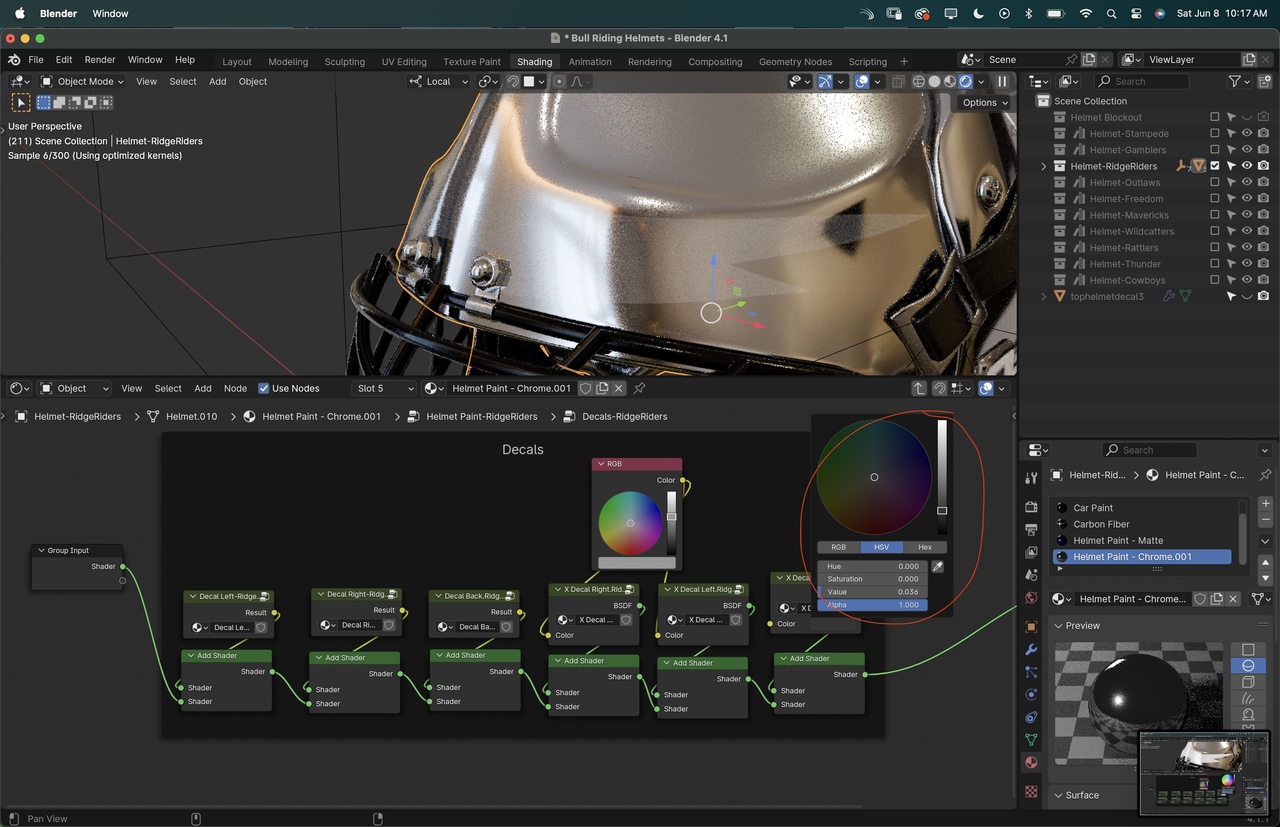The width and height of the screenshot is (1280, 827).
Task: Toggle exclude checkbox for Helmet-Stampede
Action: 1215,134
